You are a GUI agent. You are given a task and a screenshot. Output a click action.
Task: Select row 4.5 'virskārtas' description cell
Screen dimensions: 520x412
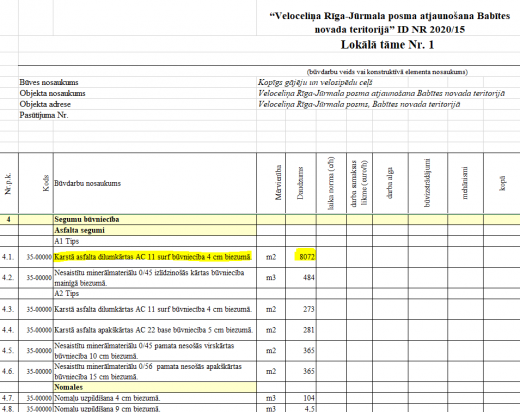[155, 351]
